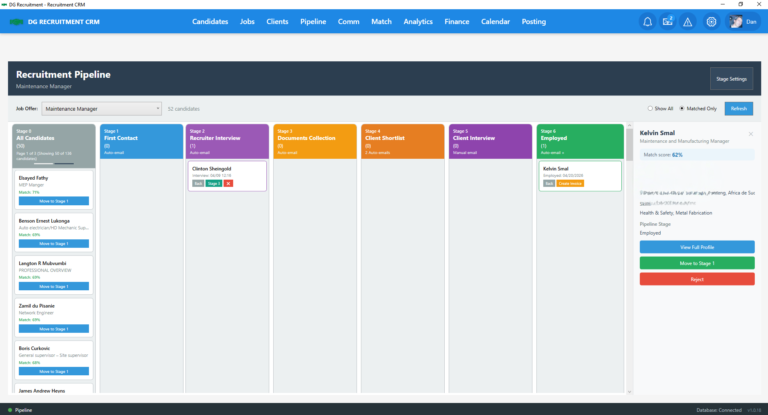The image size is (768, 415).
Task: Click the Stage Settings button
Action: click(x=731, y=78)
